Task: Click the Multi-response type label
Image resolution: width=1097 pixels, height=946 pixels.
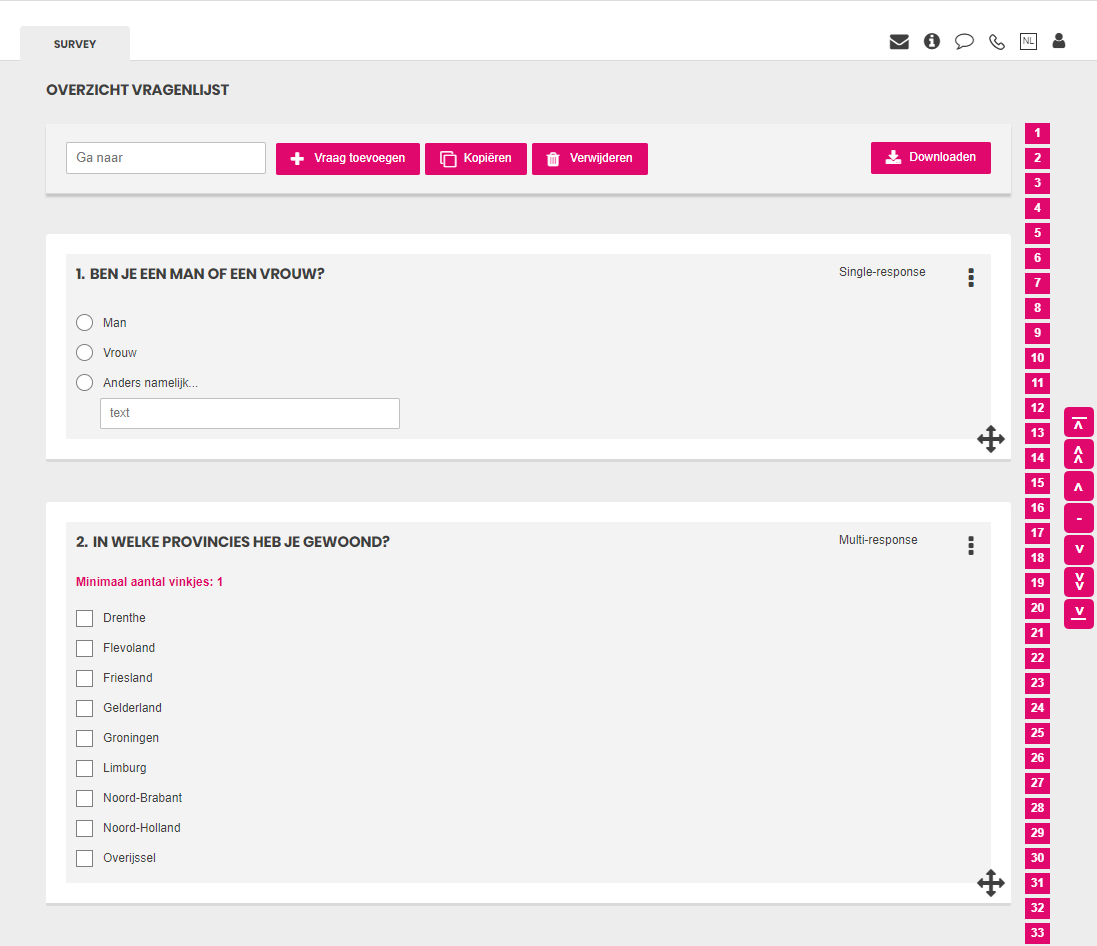Action: (878, 540)
